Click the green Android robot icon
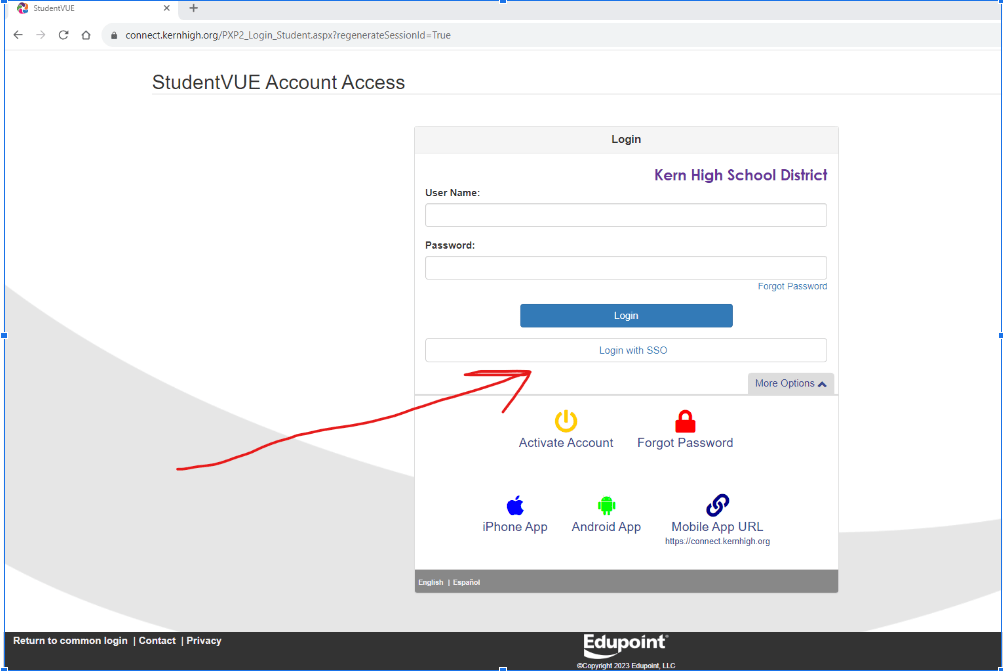 [x=606, y=505]
